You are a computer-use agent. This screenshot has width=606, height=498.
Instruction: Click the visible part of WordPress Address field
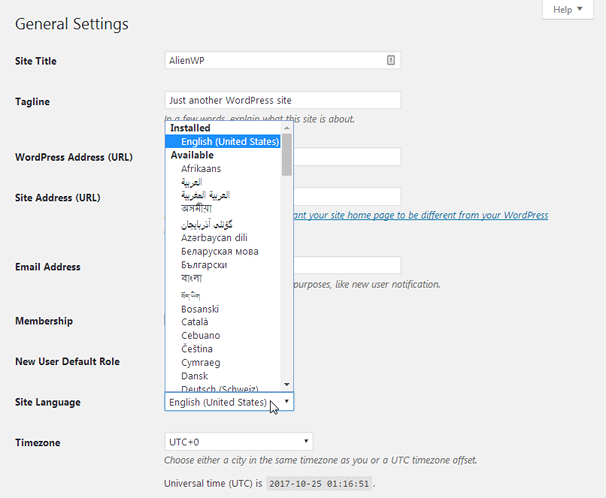pos(347,157)
